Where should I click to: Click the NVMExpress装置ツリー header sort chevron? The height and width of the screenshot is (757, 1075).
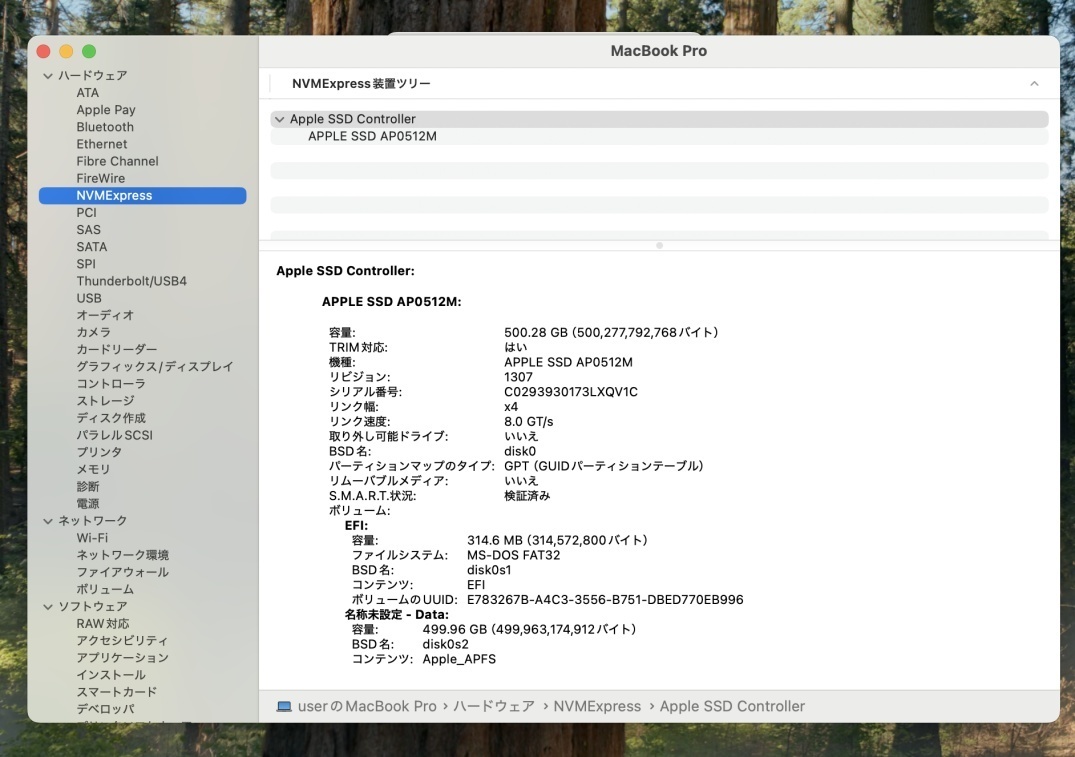(1034, 84)
